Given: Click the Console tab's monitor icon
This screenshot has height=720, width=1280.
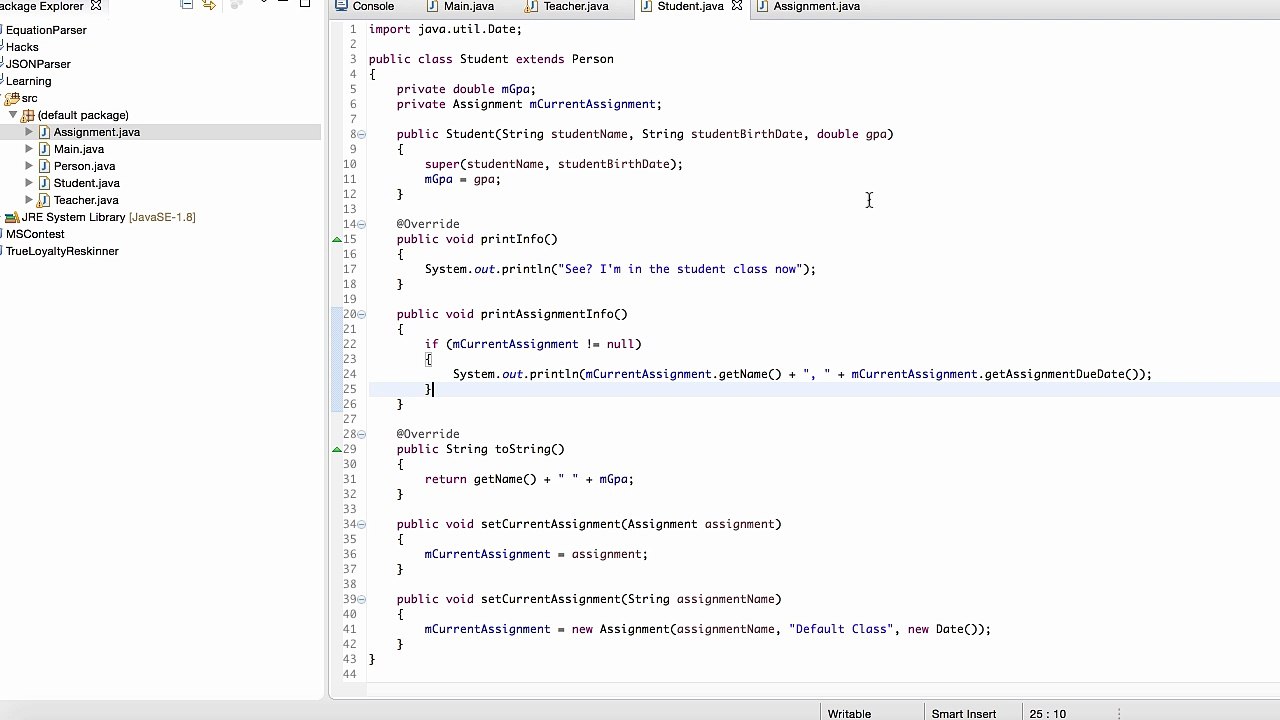Looking at the screenshot, I should tap(341, 6).
